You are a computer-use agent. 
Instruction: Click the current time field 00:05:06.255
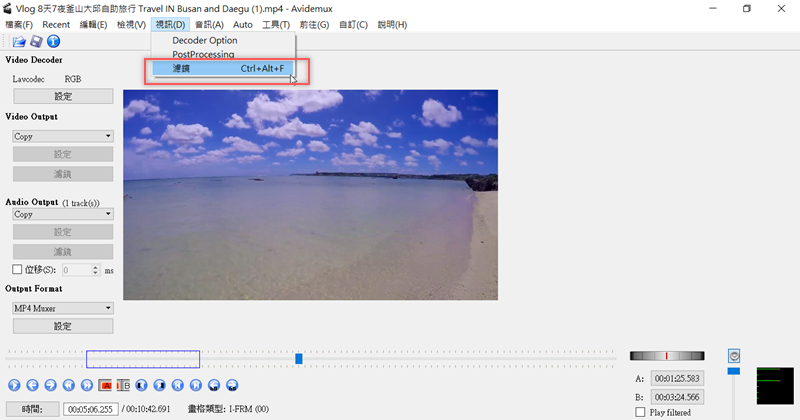pyautogui.click(x=91, y=409)
